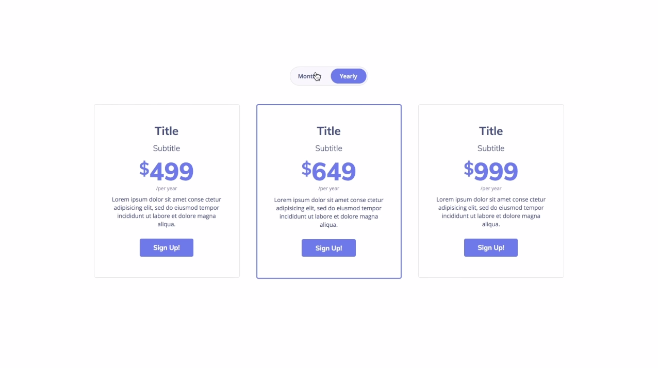The width and height of the screenshot is (658, 368).
Task: Click the $499 price text
Action: (167, 171)
